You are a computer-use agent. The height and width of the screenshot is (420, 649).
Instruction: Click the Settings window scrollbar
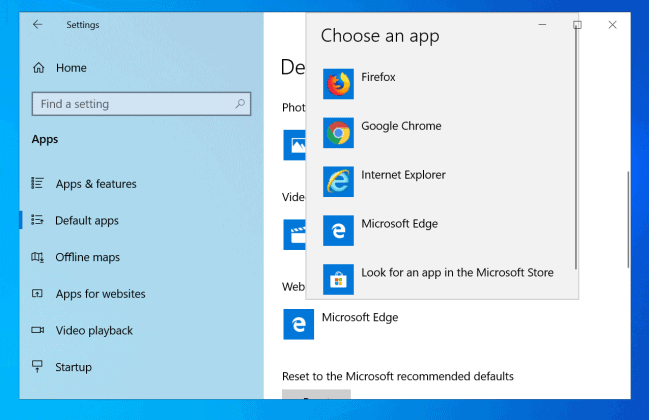click(x=628, y=219)
